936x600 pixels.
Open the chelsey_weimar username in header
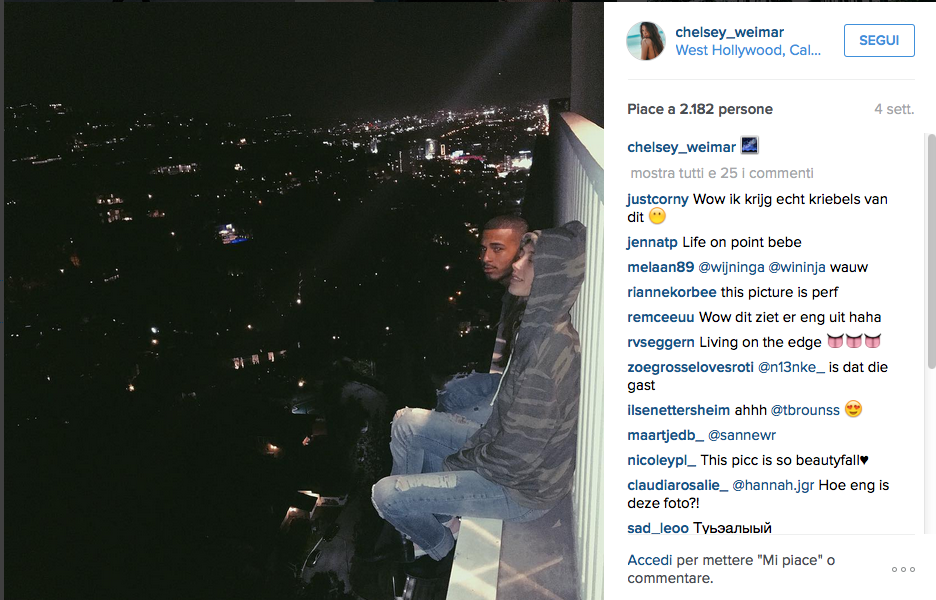[x=729, y=32]
